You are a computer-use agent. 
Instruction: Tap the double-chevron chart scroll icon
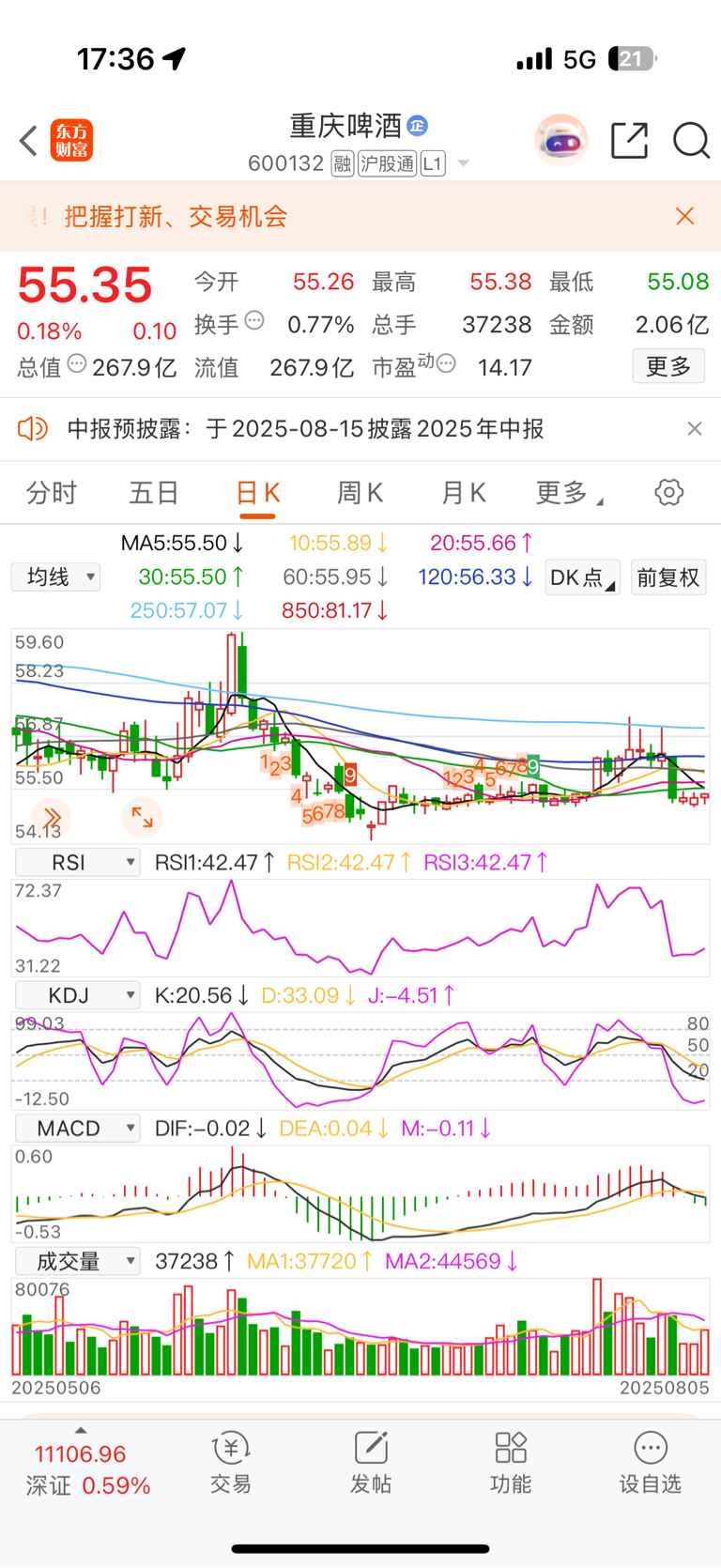[51, 817]
